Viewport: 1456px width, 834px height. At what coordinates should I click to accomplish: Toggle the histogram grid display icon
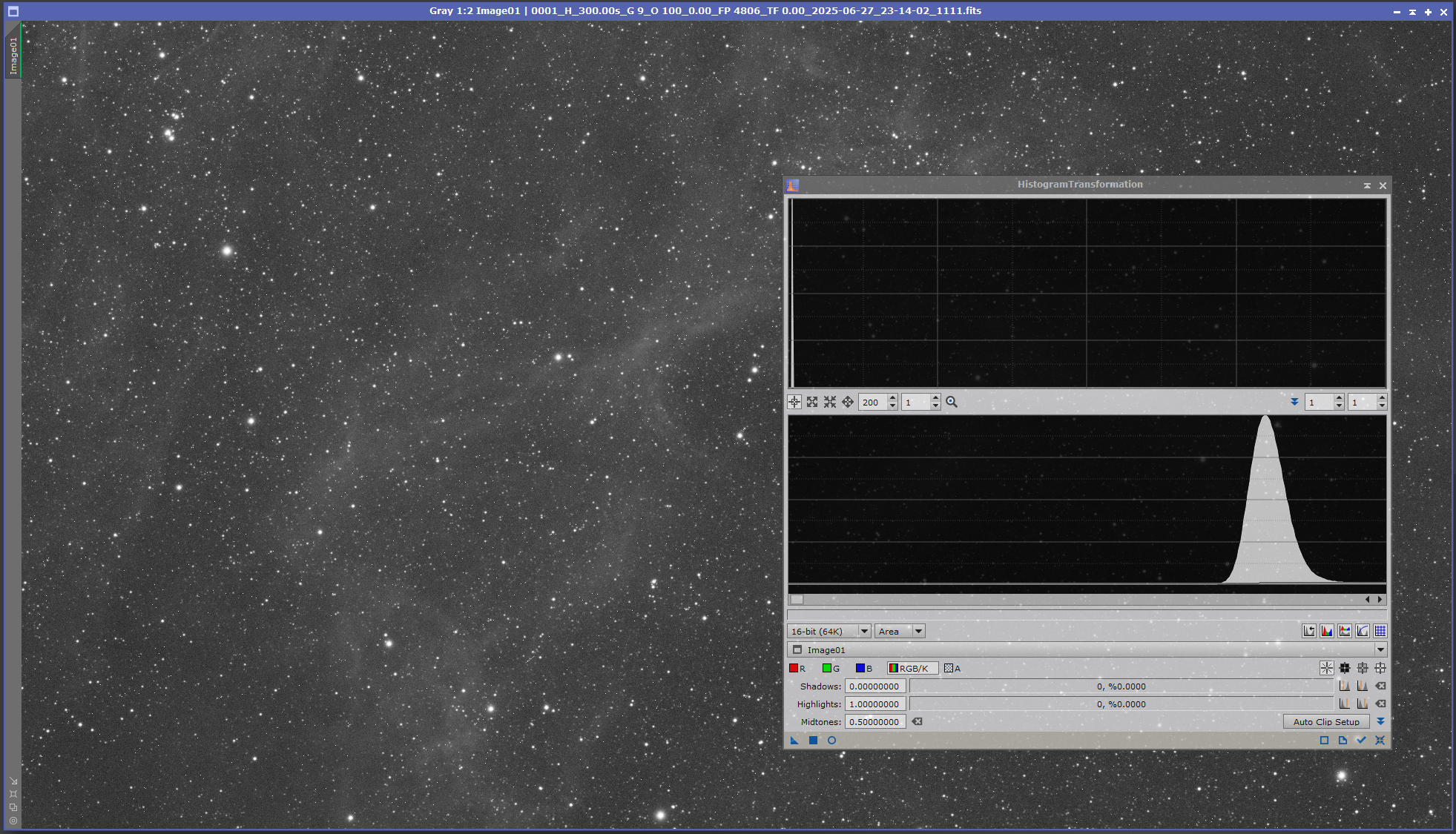[x=1380, y=631]
